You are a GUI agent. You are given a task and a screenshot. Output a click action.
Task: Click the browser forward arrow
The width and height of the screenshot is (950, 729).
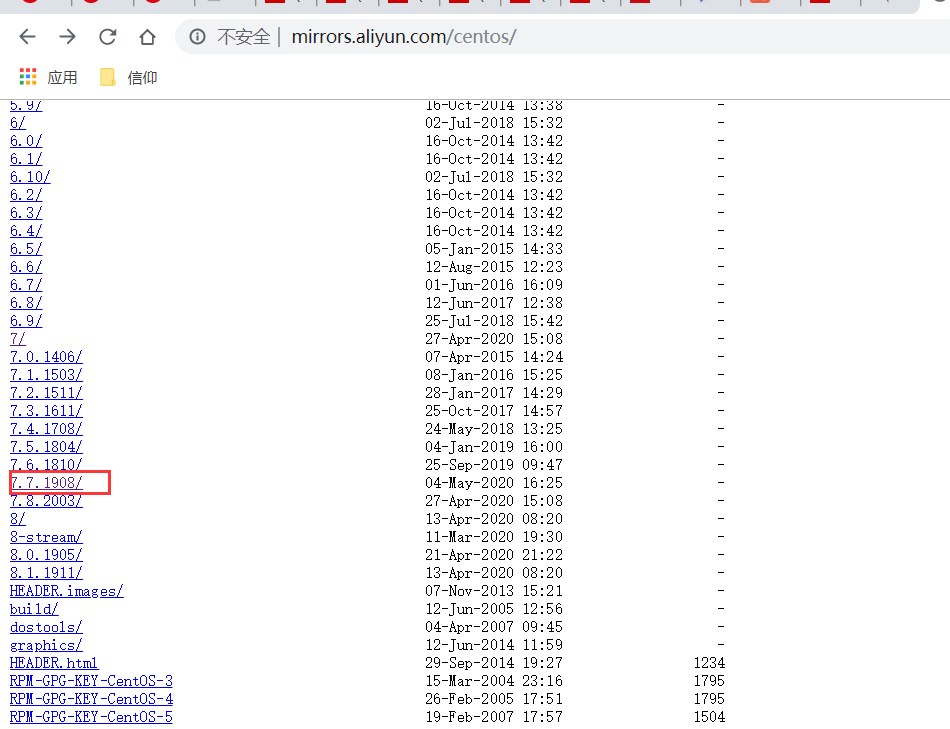click(67, 37)
